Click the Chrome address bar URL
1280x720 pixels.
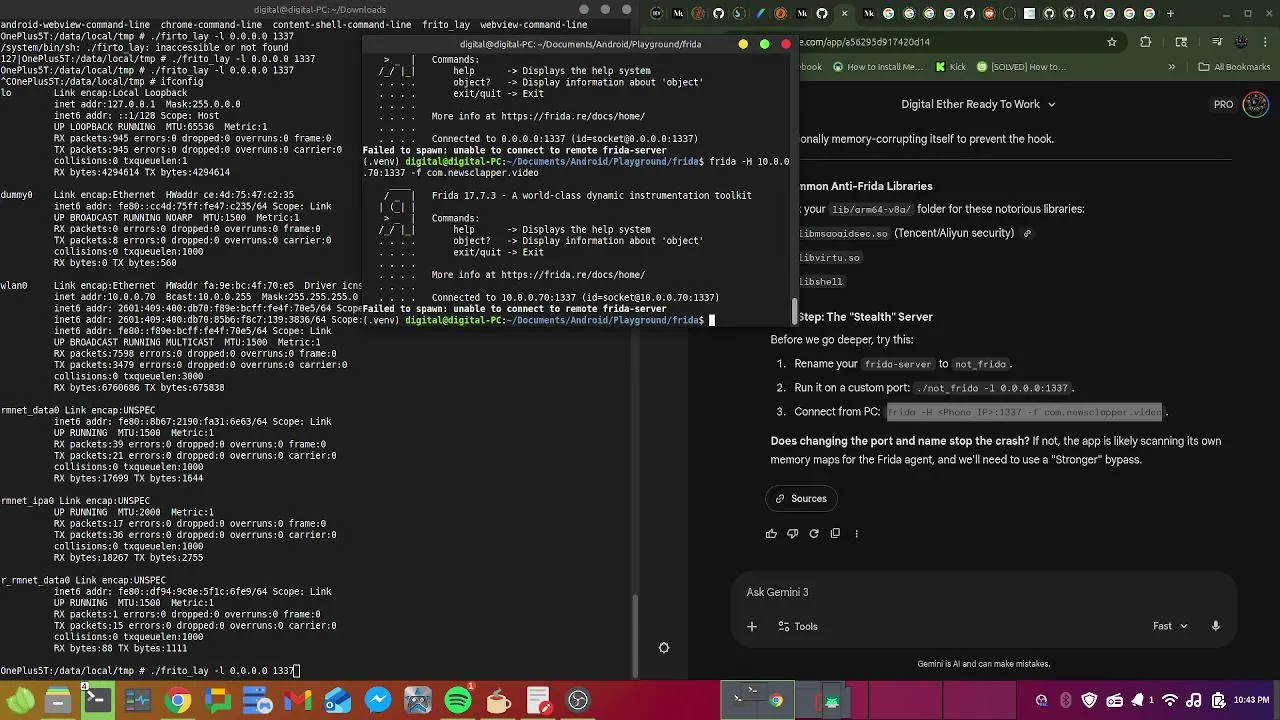coord(864,42)
